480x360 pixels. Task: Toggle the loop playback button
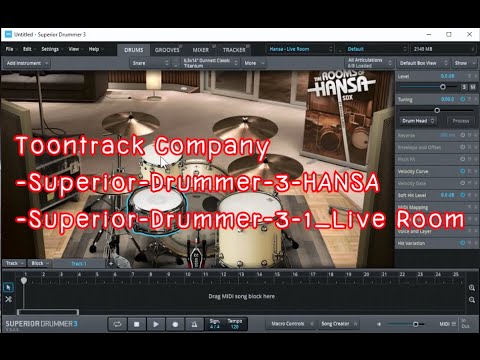click(117, 324)
